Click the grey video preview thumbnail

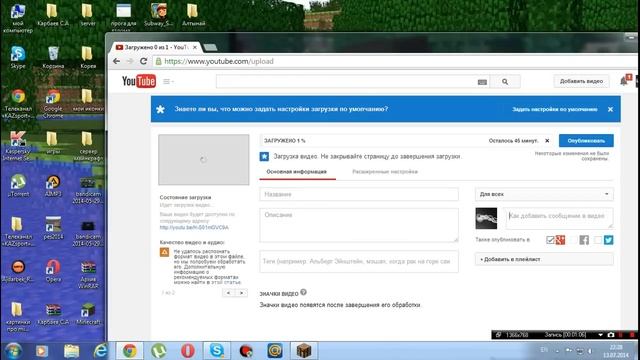(x=204, y=160)
